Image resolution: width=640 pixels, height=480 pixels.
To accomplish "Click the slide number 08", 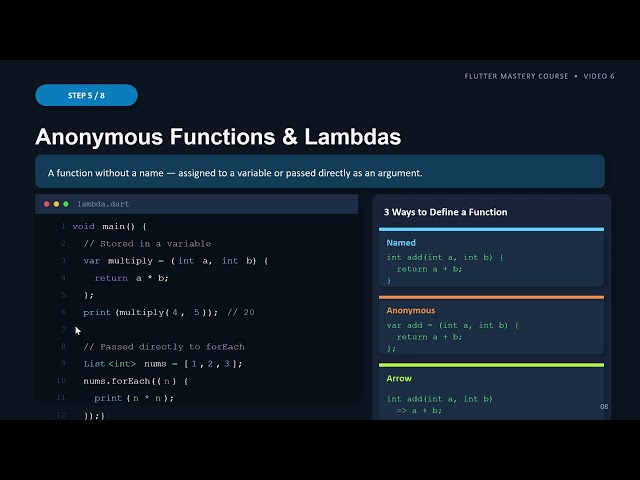I will 604,407.
